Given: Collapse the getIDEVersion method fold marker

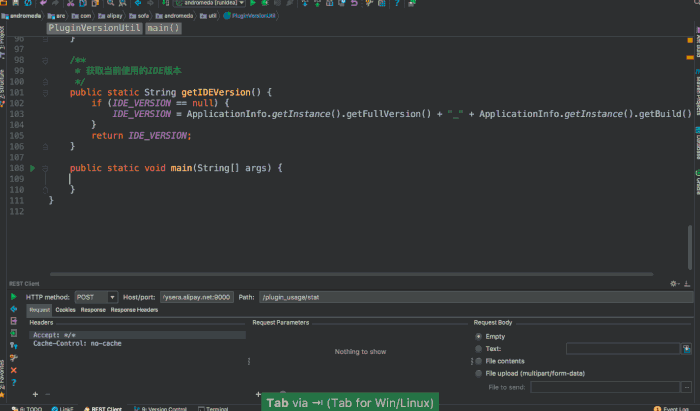Looking at the screenshot, I should [45, 92].
